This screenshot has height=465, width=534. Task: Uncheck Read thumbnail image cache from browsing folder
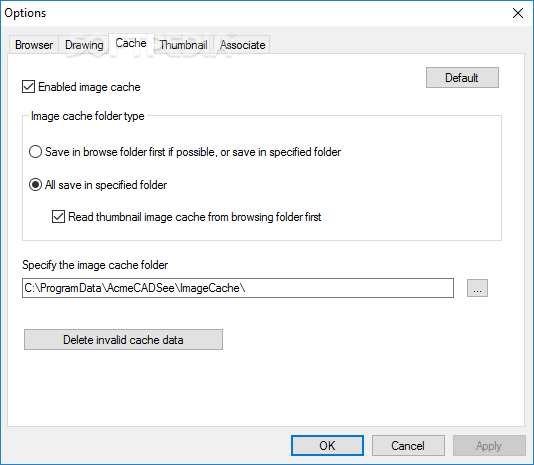click(58, 217)
